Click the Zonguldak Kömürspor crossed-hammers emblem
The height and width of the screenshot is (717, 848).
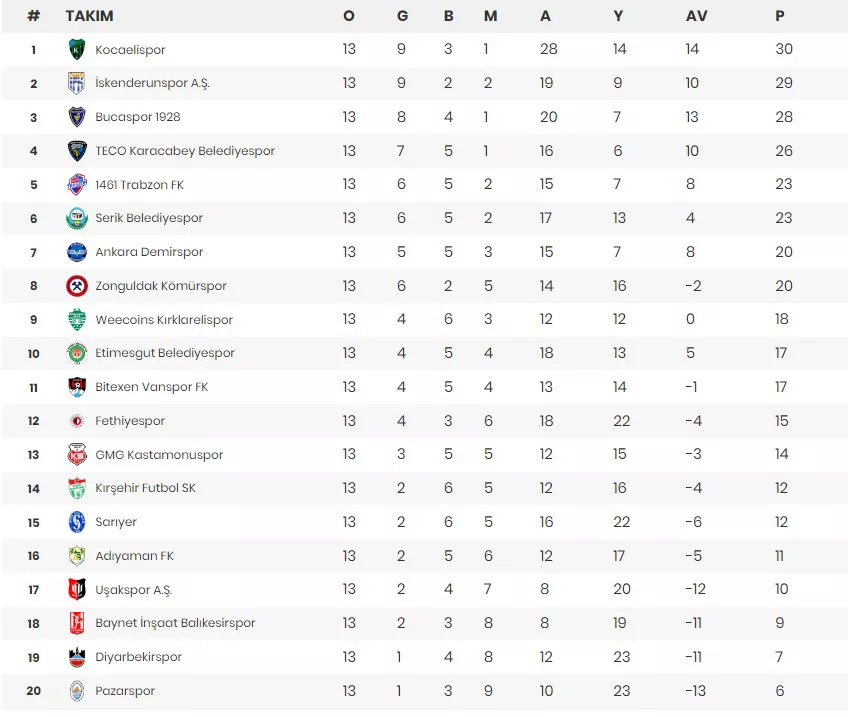[77, 286]
